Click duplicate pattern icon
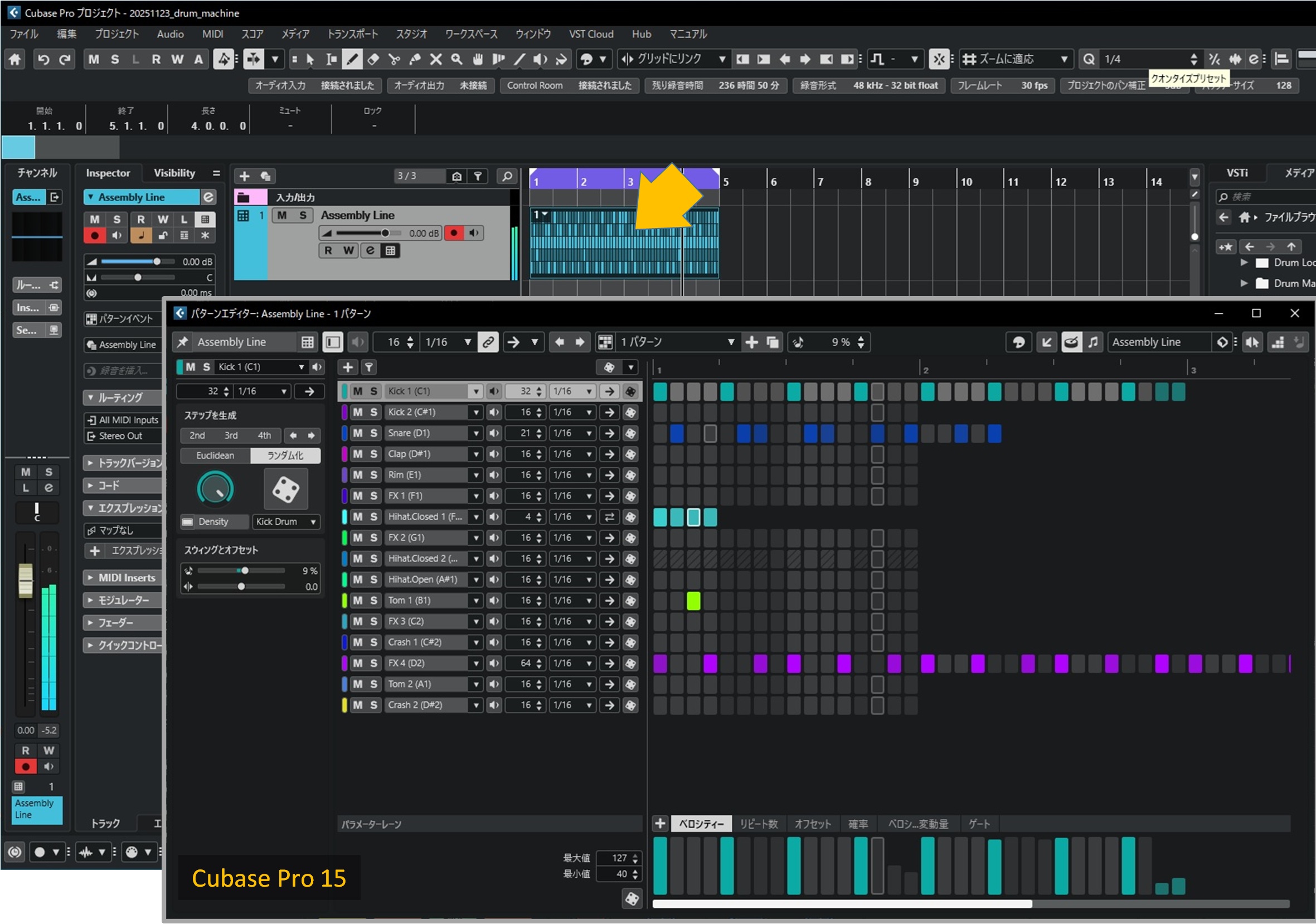Image resolution: width=1316 pixels, height=924 pixels. click(x=773, y=342)
